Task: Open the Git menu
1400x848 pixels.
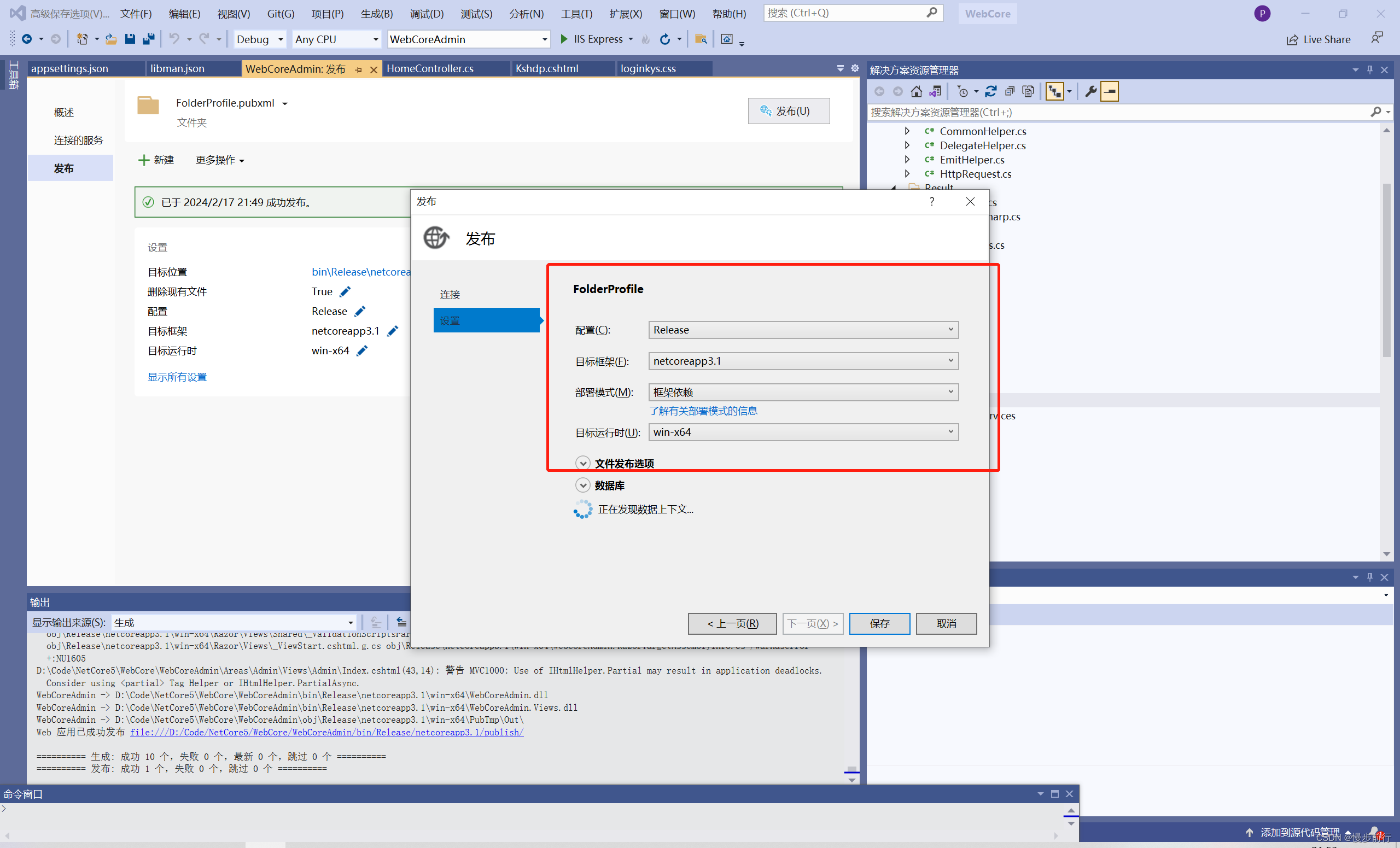Action: 279,14
